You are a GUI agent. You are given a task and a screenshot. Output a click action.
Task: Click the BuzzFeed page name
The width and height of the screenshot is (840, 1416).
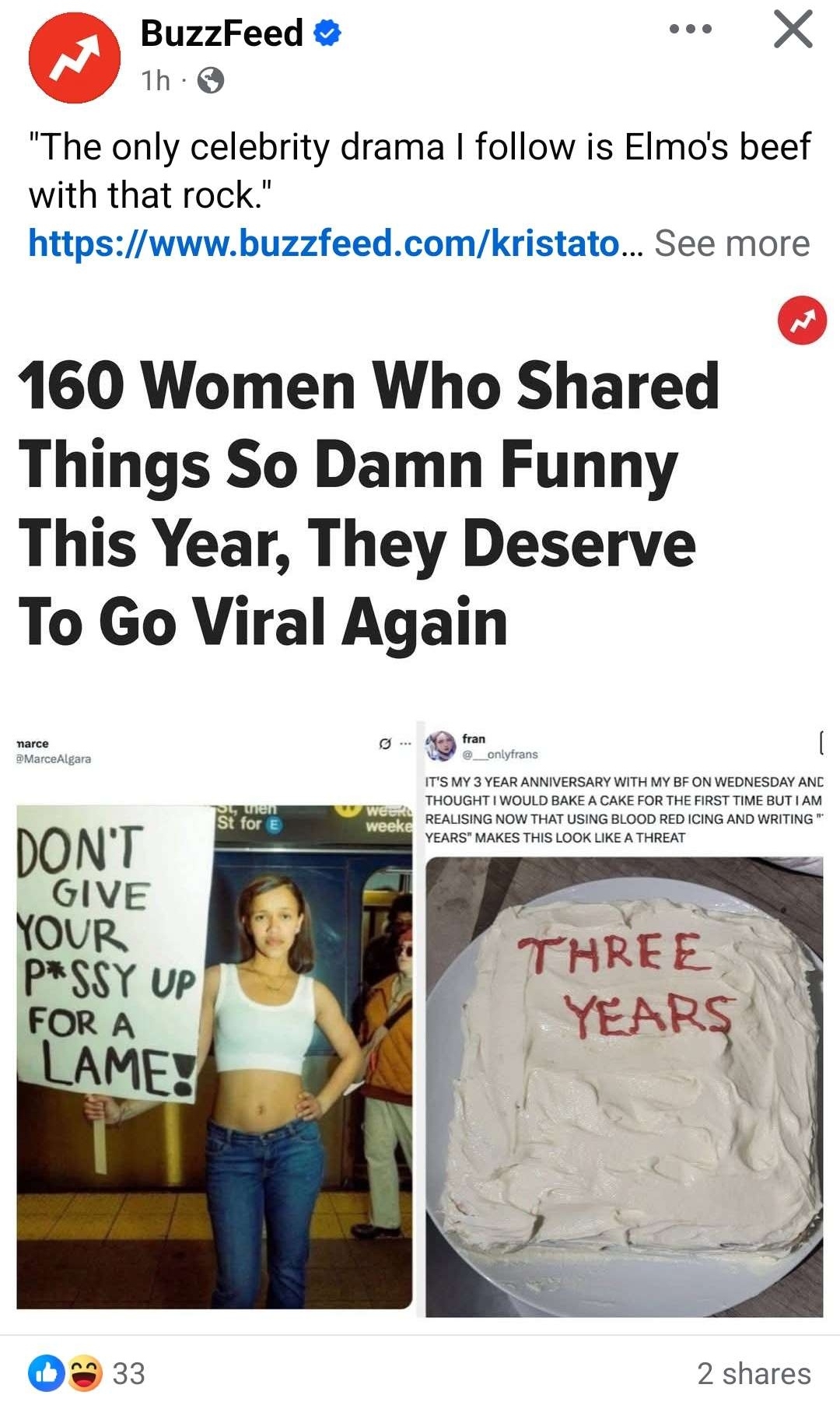coord(222,33)
